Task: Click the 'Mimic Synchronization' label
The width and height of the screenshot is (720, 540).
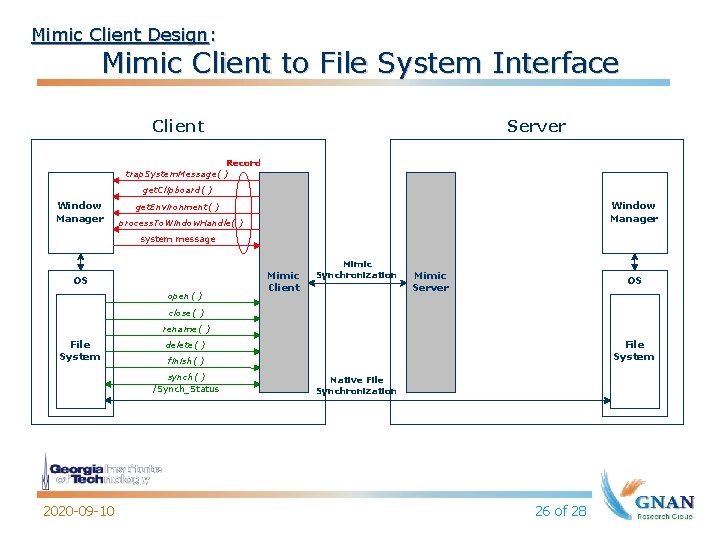Action: pos(356,270)
